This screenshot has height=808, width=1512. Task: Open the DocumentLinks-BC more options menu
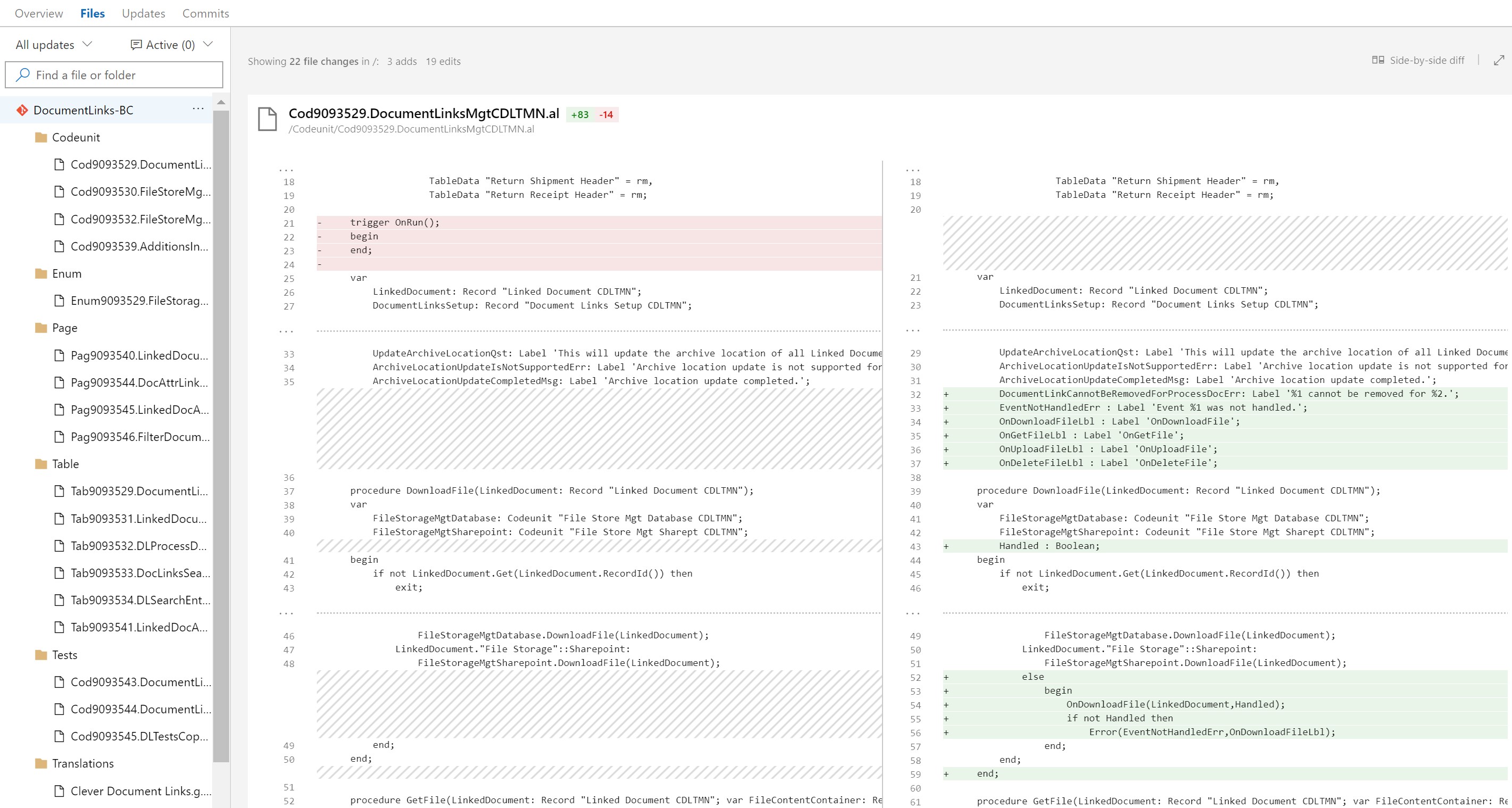[198, 109]
